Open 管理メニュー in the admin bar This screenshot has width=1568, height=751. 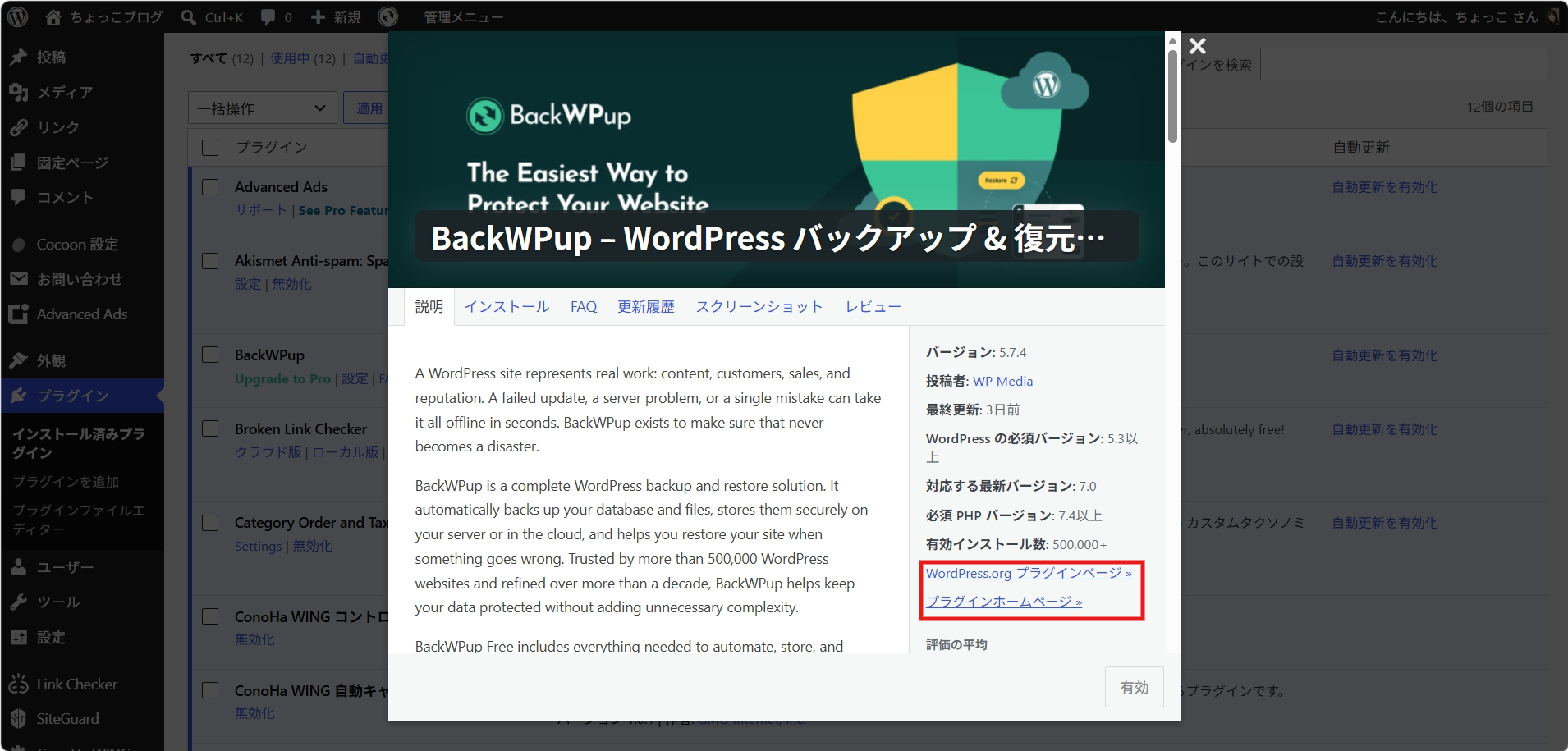(463, 16)
